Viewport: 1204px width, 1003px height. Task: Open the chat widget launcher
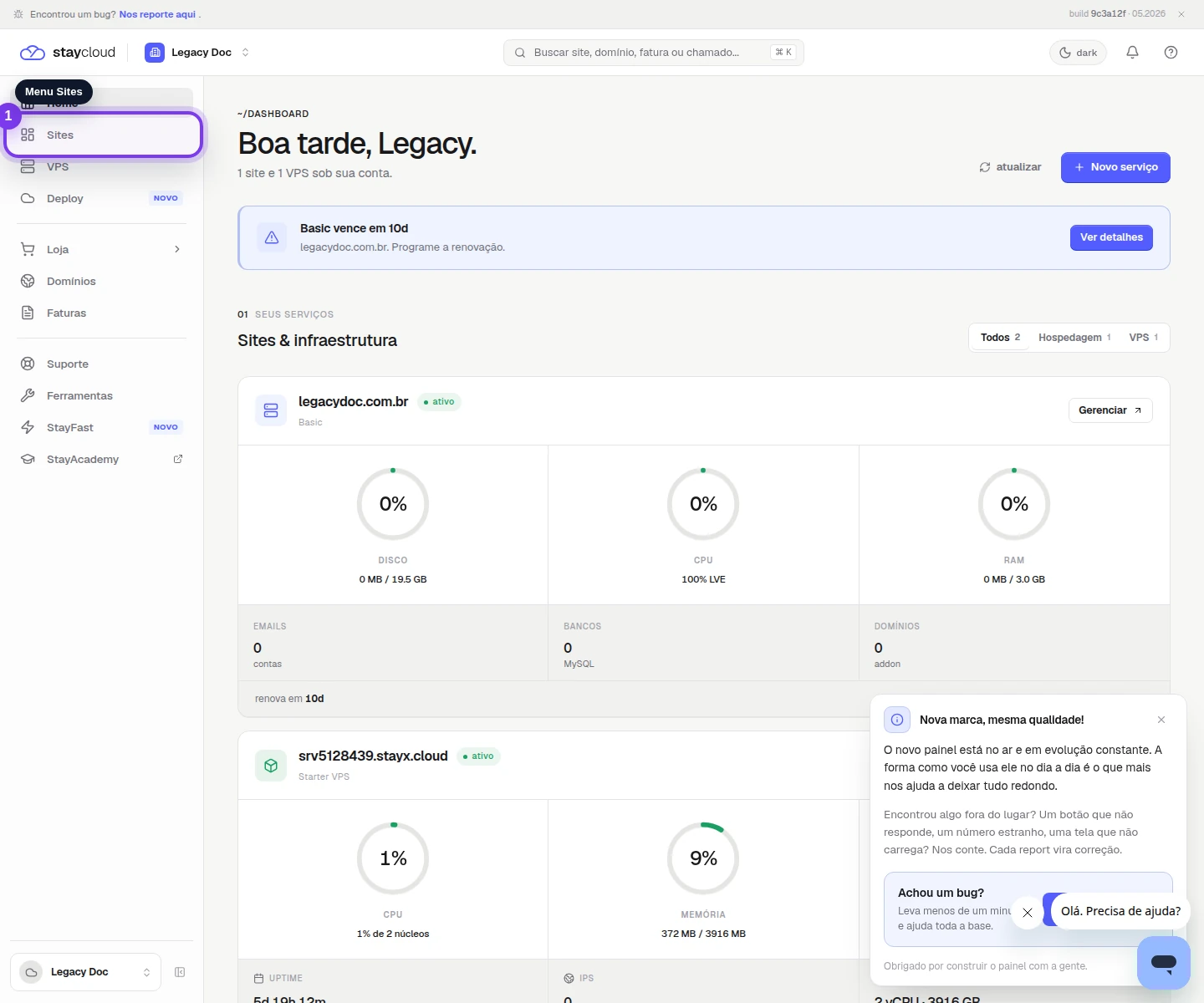pos(1164,962)
